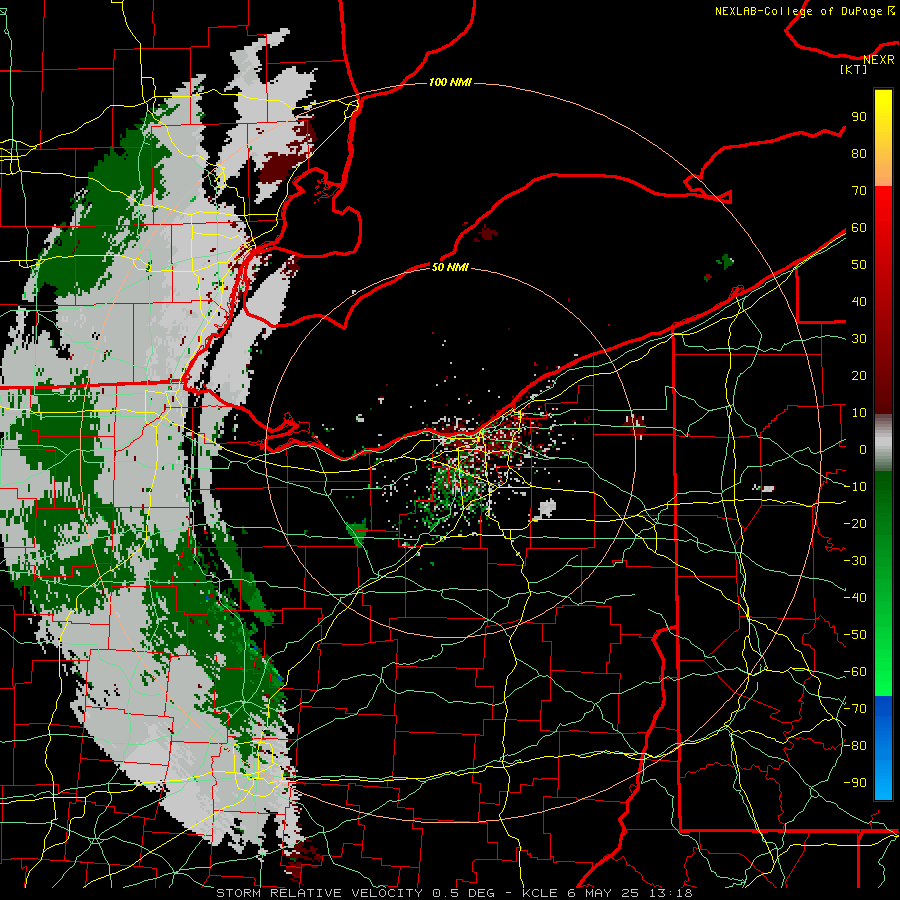The width and height of the screenshot is (900, 900).
Task: Click the blue bottom segment of the color bar
Action: pyautogui.click(x=883, y=748)
